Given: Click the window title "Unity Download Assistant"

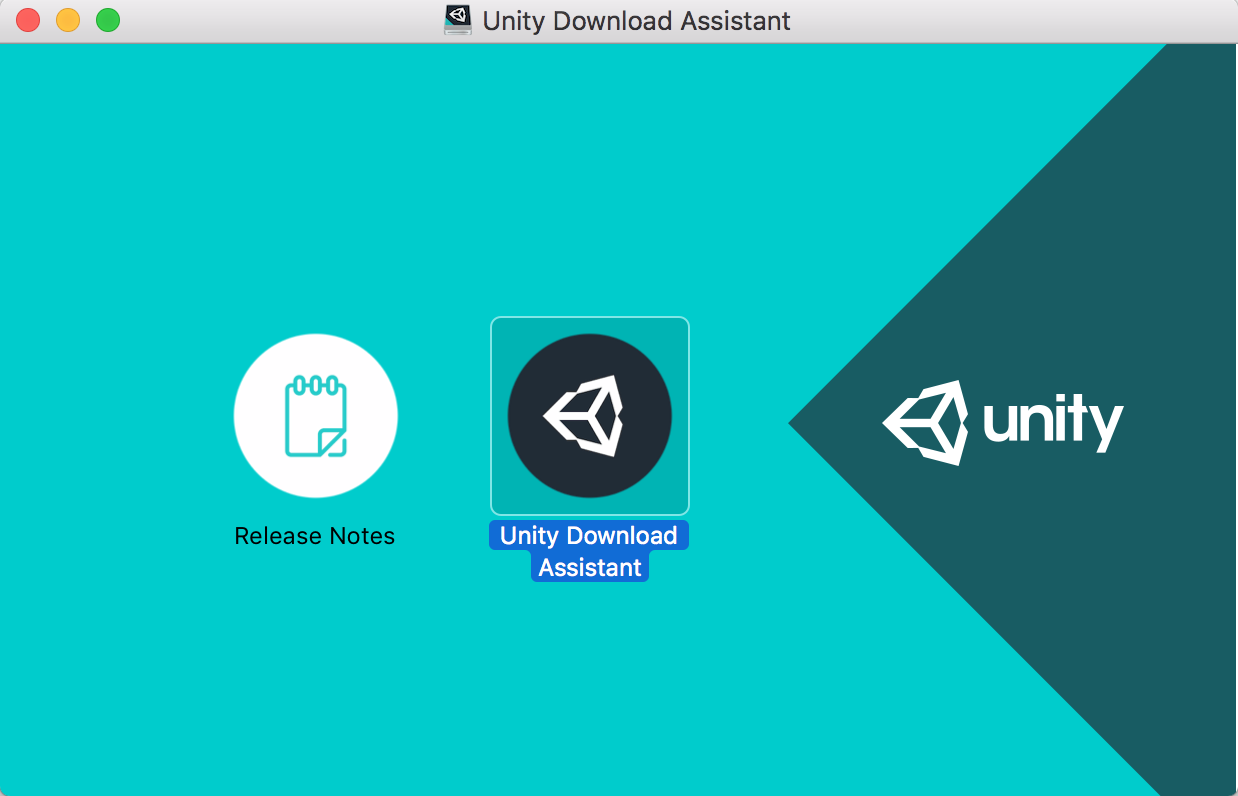Looking at the screenshot, I should [x=636, y=21].
